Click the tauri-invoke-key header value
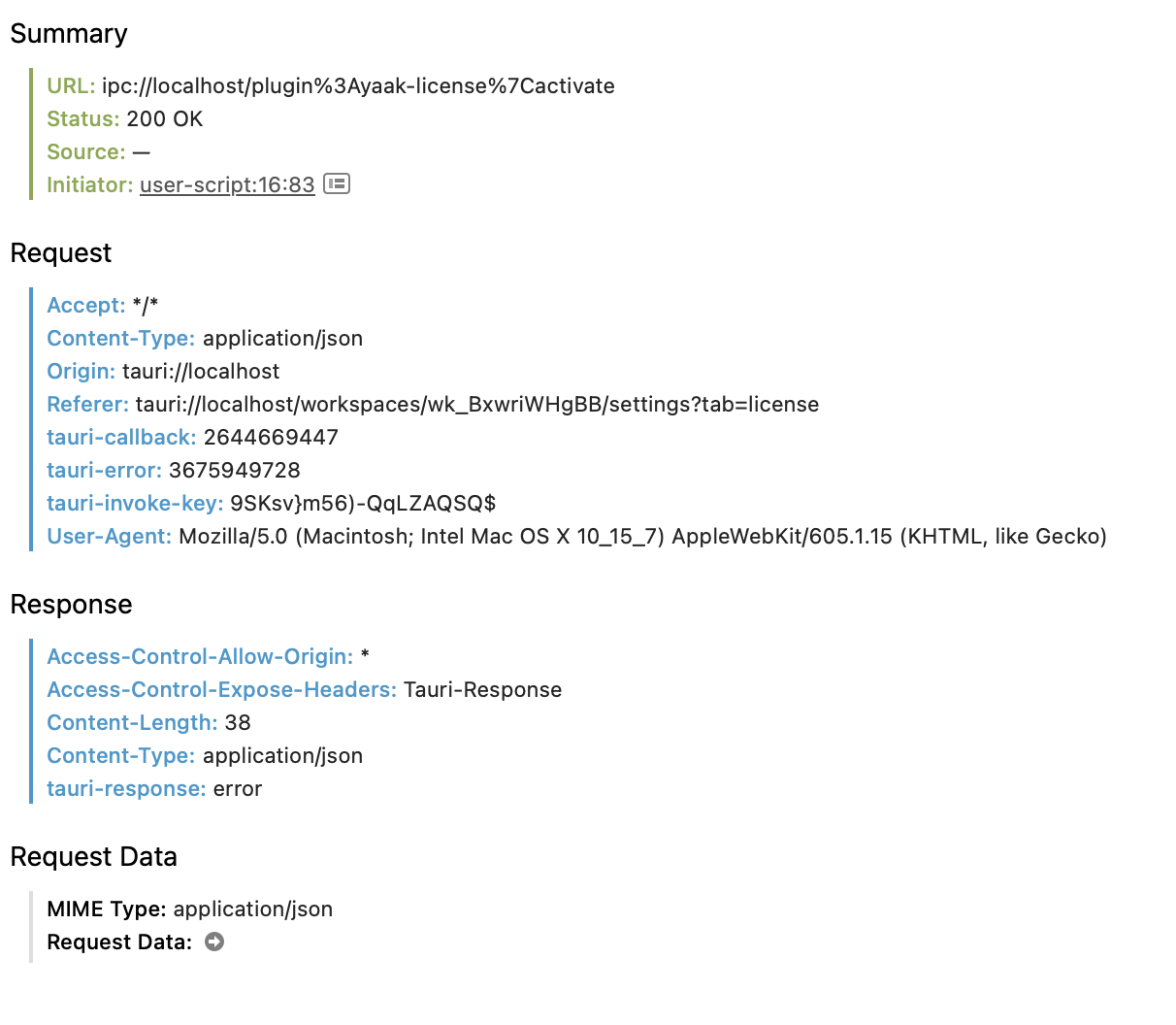 coord(363,503)
